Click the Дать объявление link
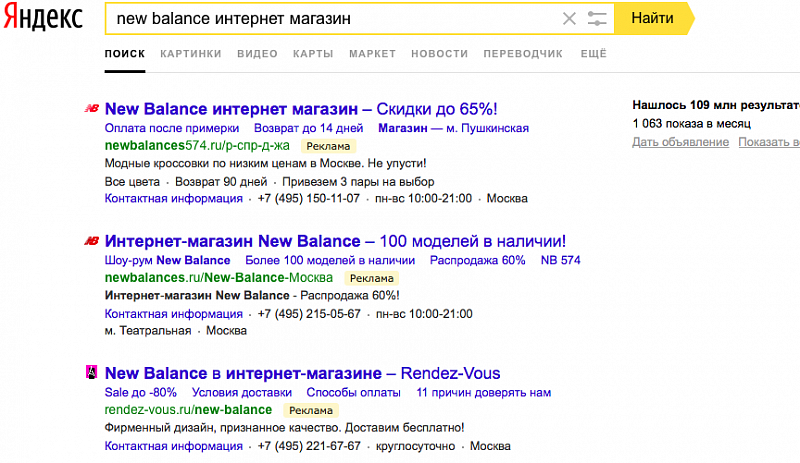 pos(681,142)
